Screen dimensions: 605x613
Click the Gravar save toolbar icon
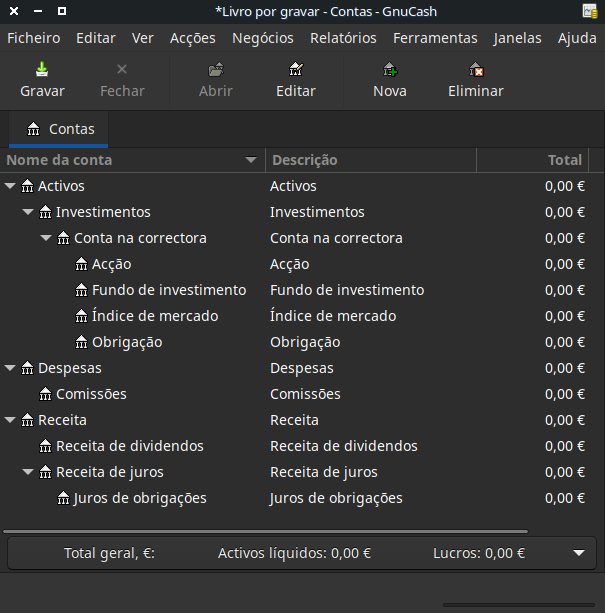[x=42, y=70]
